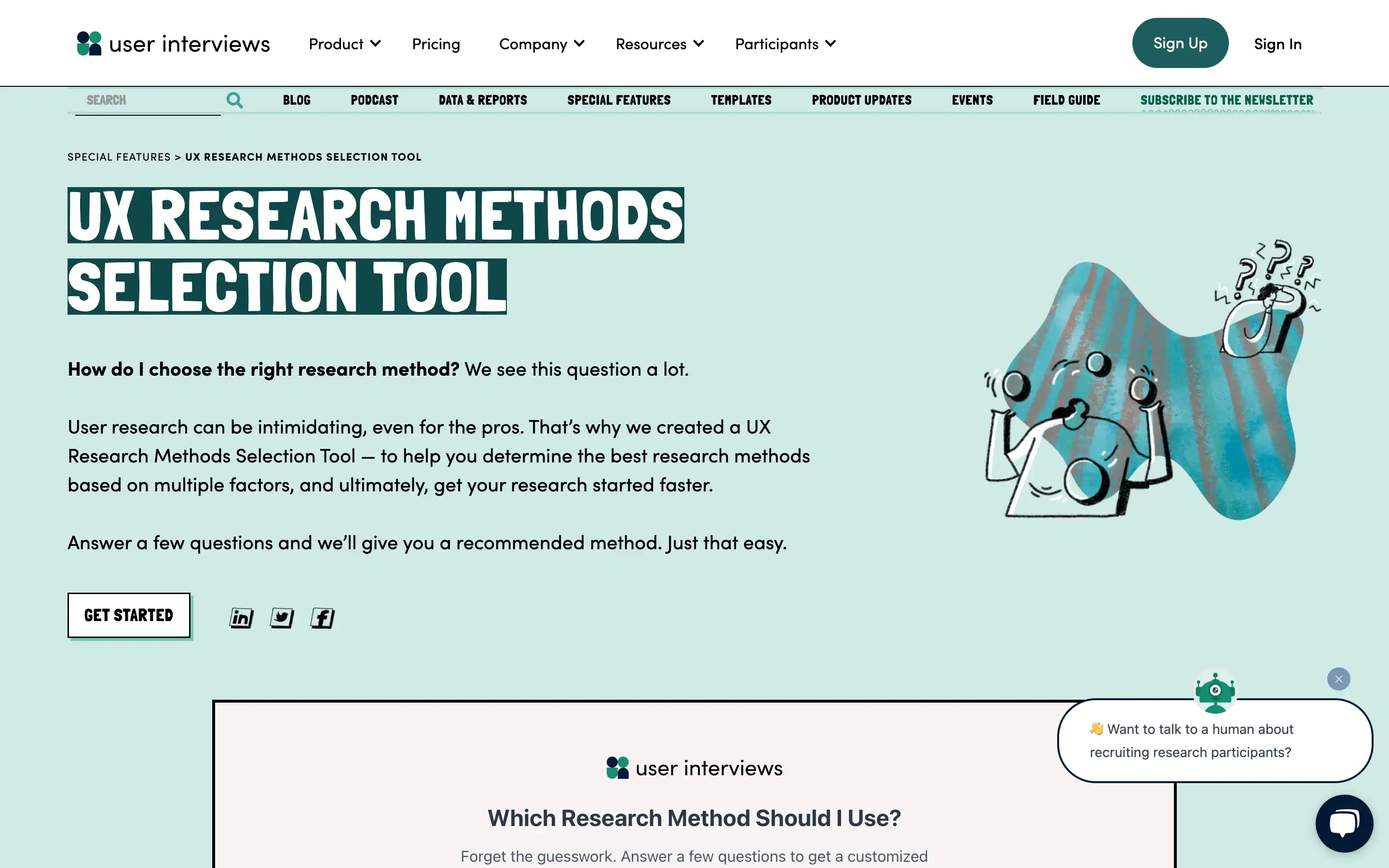
Task: Open the Pricing page
Action: pyautogui.click(x=436, y=44)
